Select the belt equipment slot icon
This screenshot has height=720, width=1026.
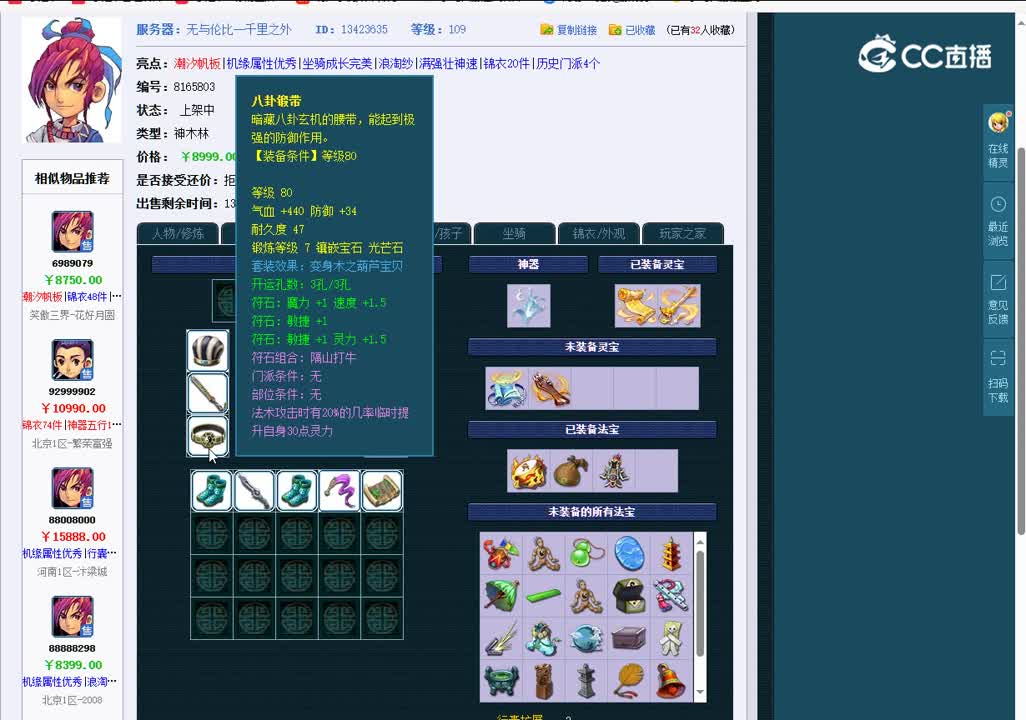point(207,435)
